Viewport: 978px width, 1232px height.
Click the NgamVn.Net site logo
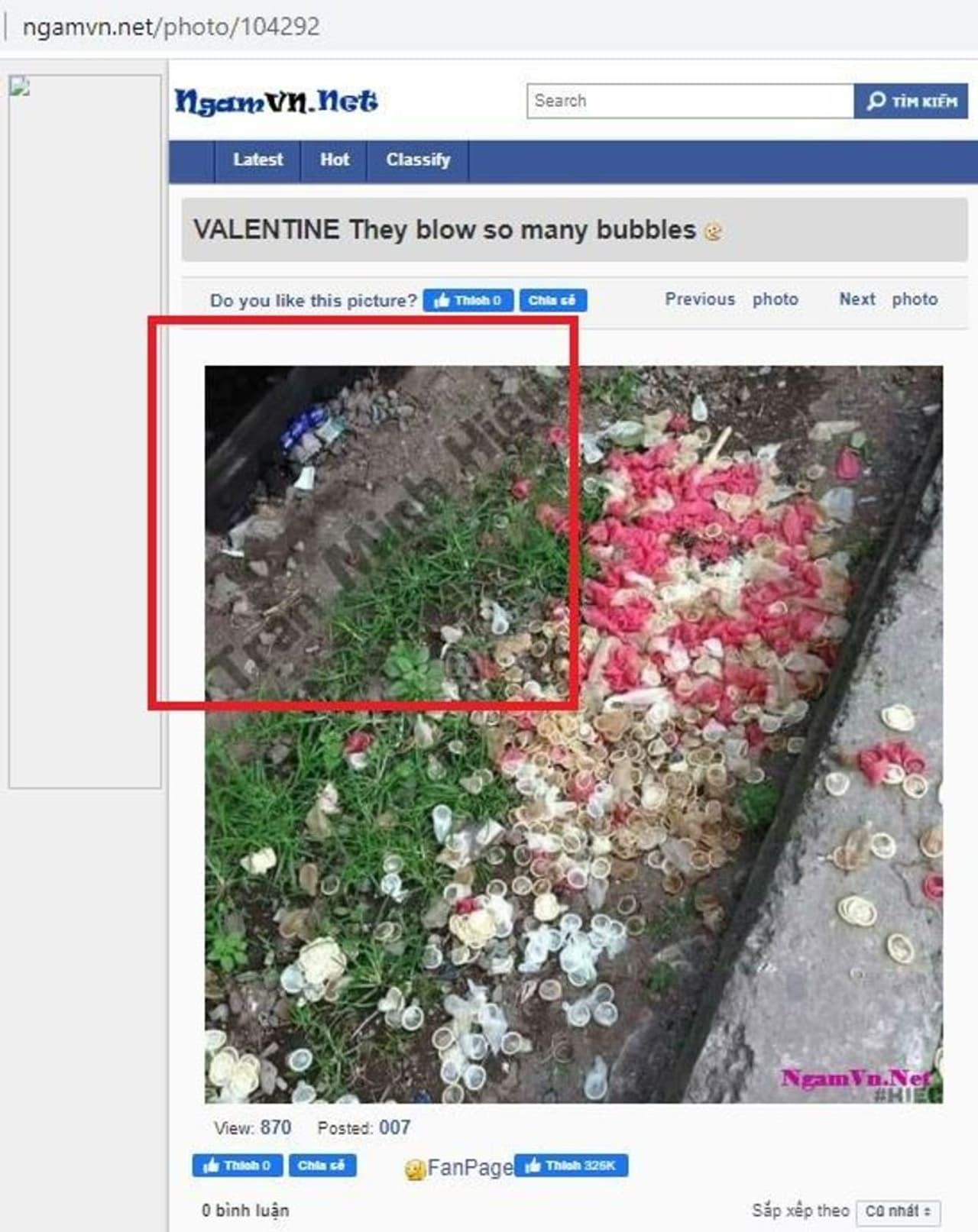pos(276,102)
